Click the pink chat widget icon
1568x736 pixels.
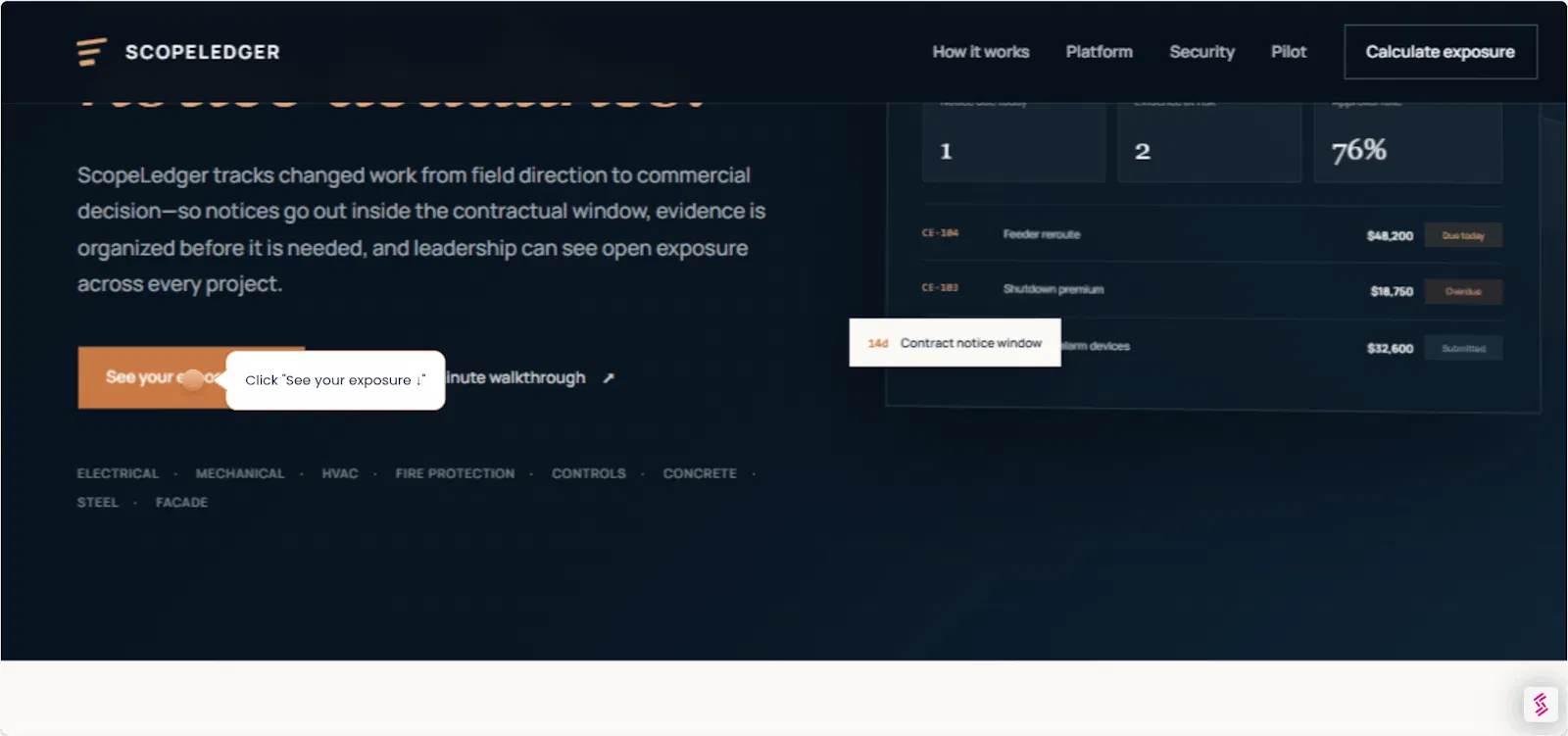[1541, 704]
